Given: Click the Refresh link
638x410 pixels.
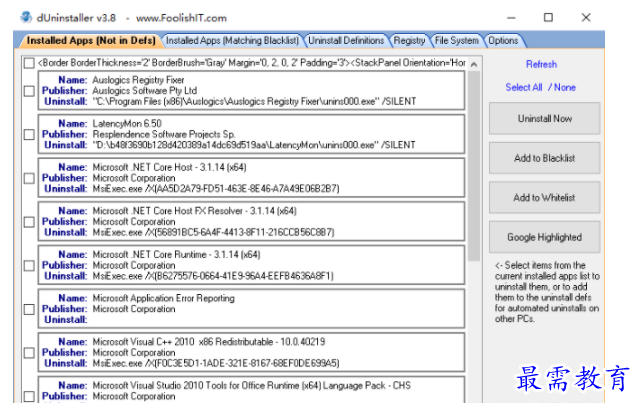Looking at the screenshot, I should click(x=541, y=64).
